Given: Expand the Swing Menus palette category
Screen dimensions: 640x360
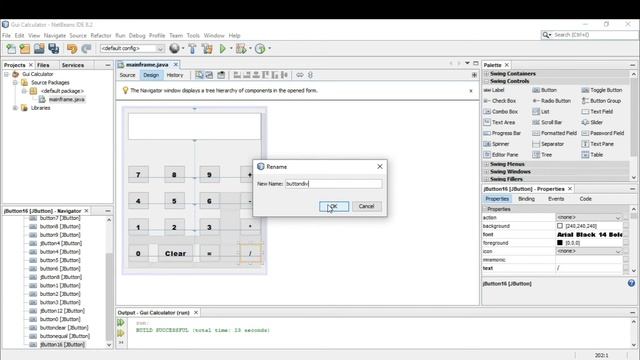Looking at the screenshot, I should pyautogui.click(x=486, y=164).
